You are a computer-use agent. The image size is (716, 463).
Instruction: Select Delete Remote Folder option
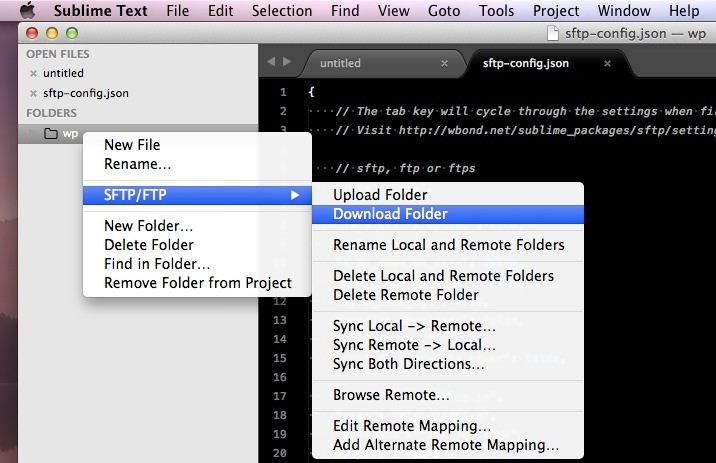pos(448,295)
